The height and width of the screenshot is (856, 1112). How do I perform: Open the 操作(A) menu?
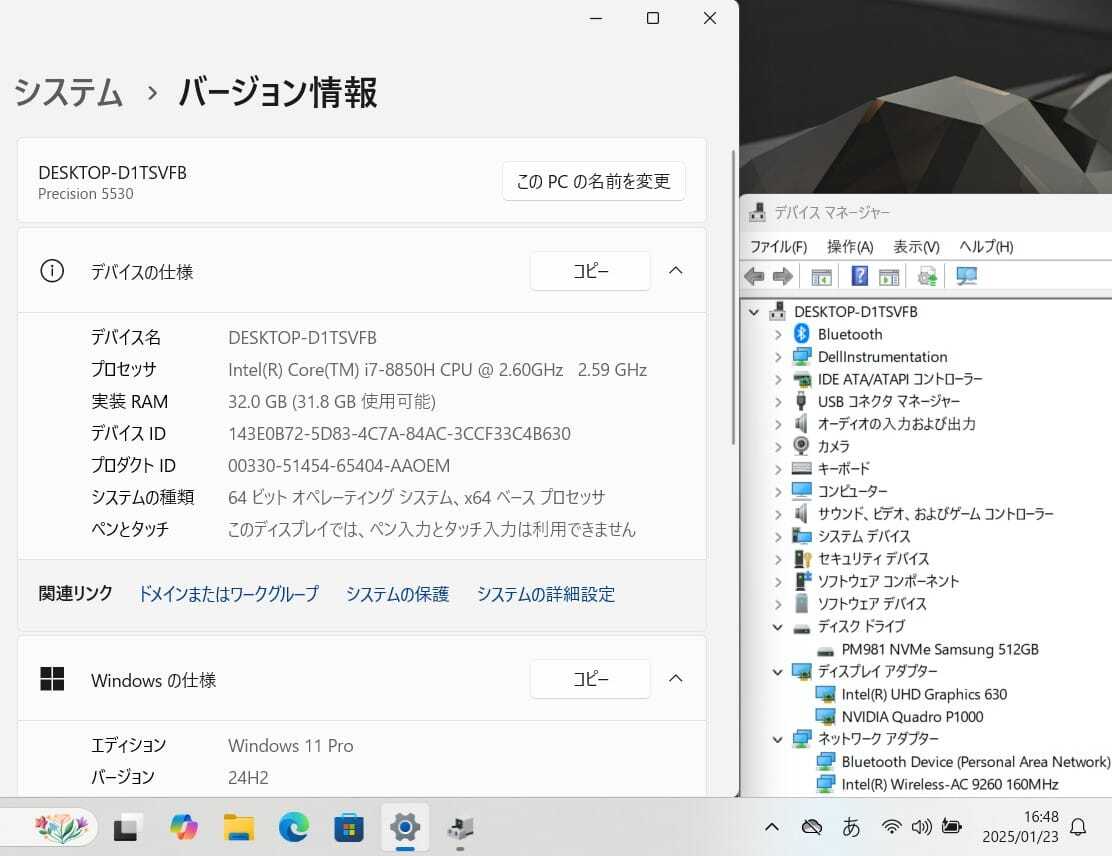tap(850, 246)
